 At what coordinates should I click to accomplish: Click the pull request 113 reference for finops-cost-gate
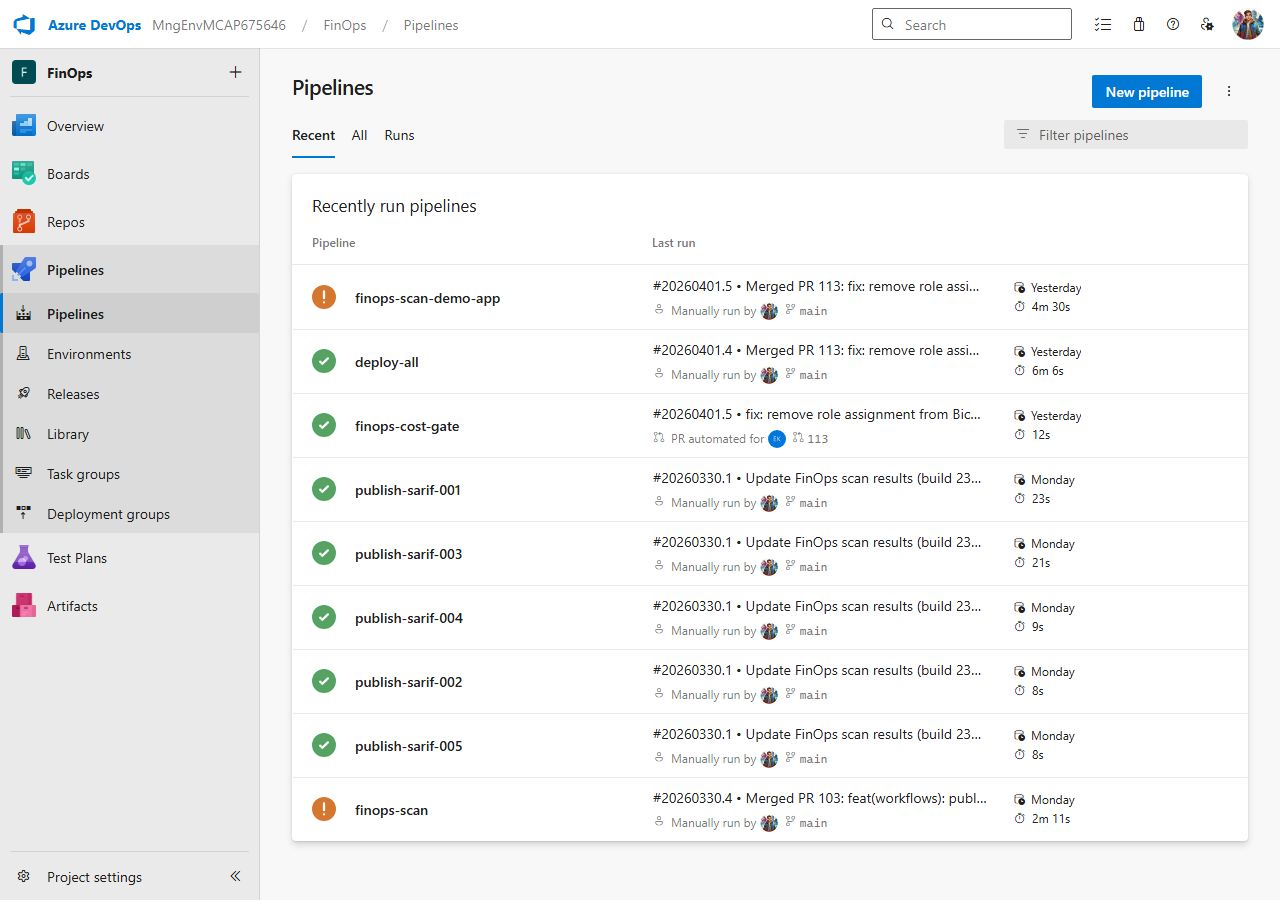(811, 439)
